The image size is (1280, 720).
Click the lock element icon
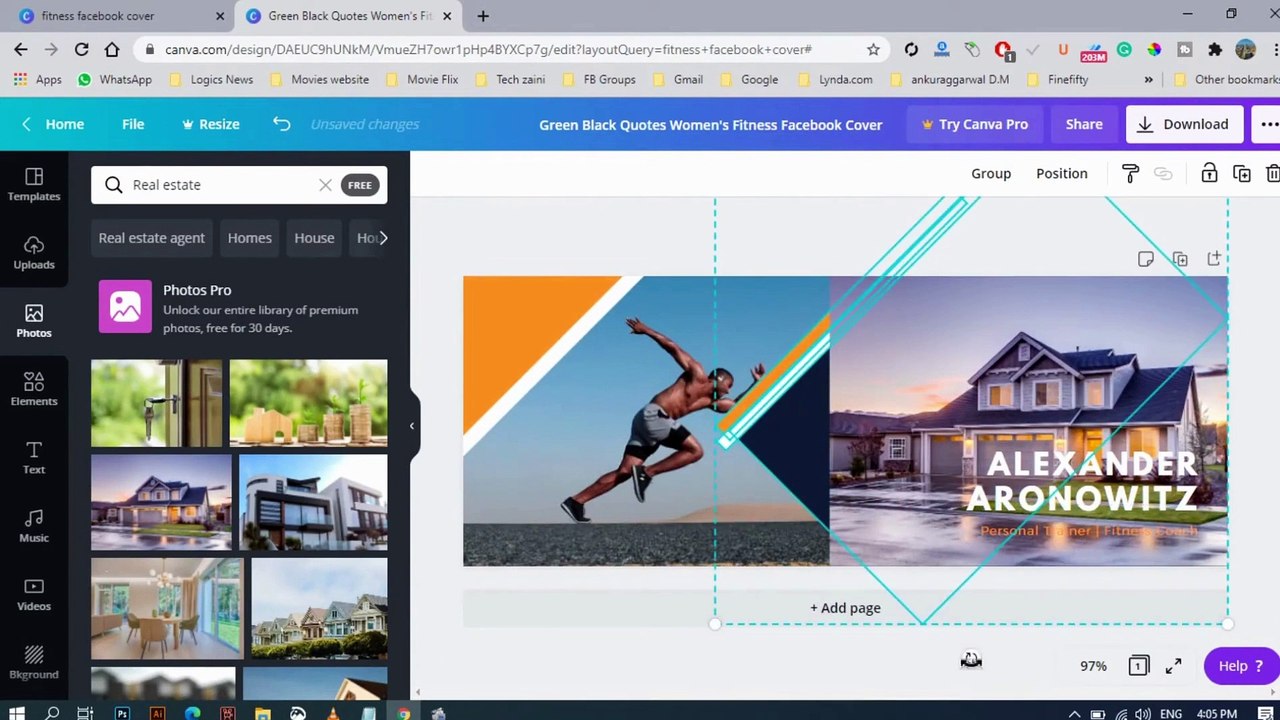click(1209, 174)
